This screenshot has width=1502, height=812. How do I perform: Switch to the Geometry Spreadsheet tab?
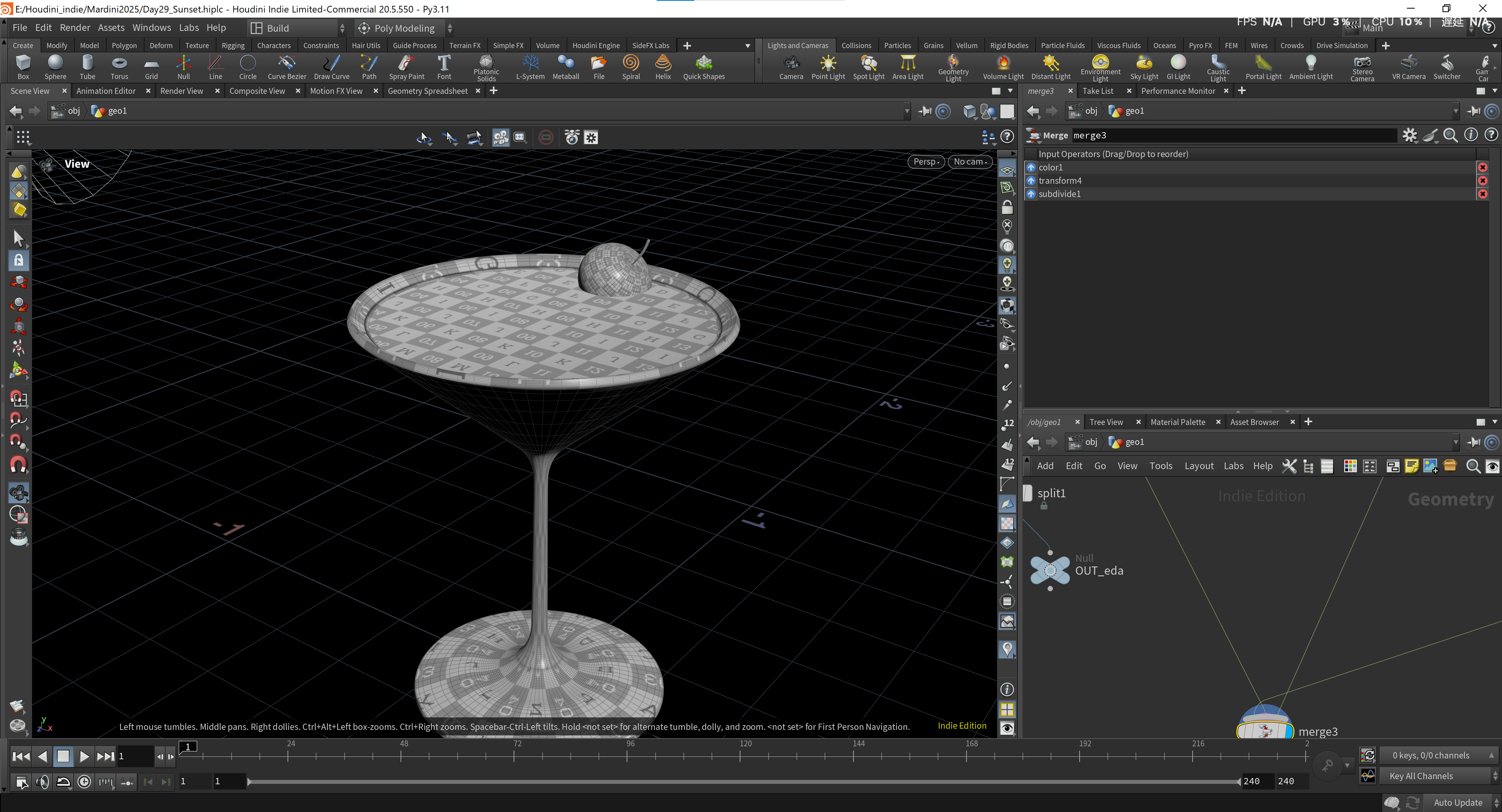(x=428, y=91)
